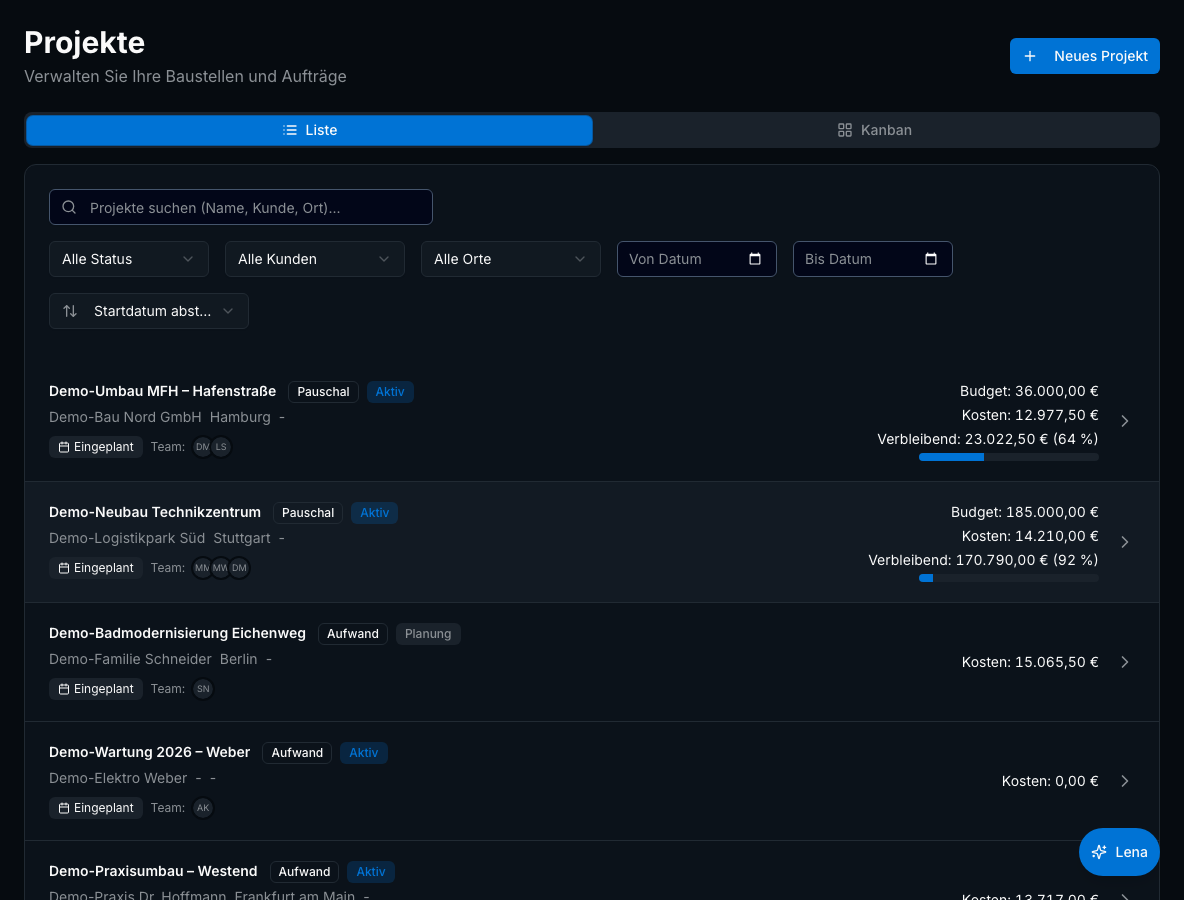Click Aktiv badge on Technikzentrum project
Screen dimensions: 1184x900
[375, 513]
